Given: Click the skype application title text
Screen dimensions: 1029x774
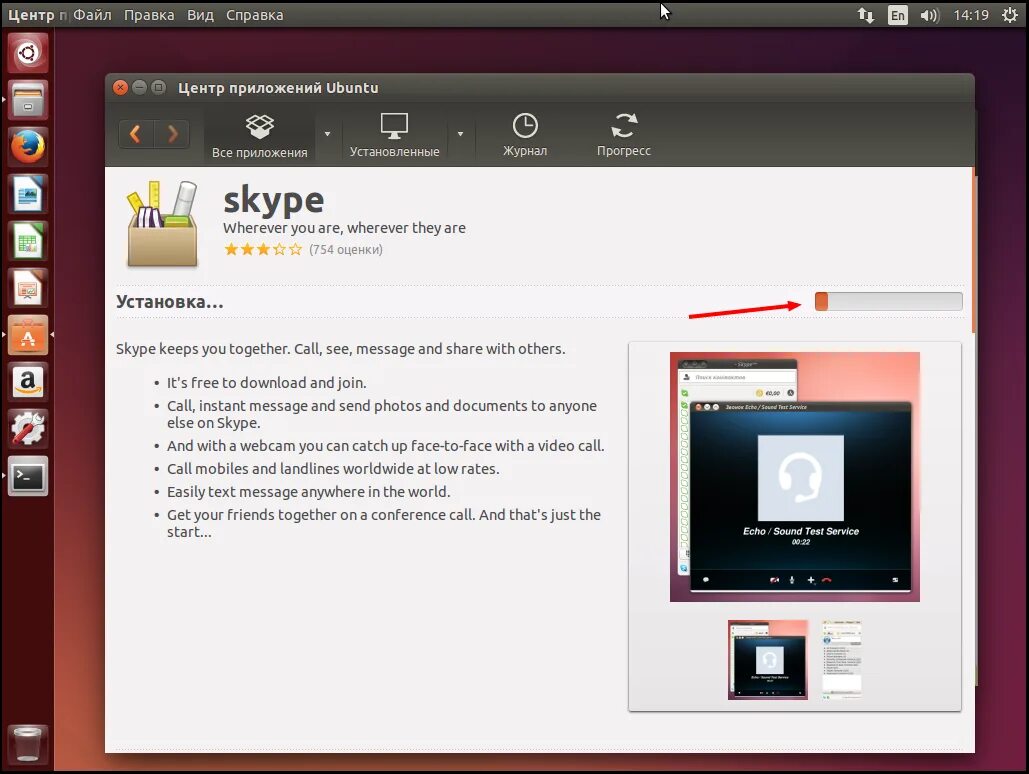Looking at the screenshot, I should [274, 200].
